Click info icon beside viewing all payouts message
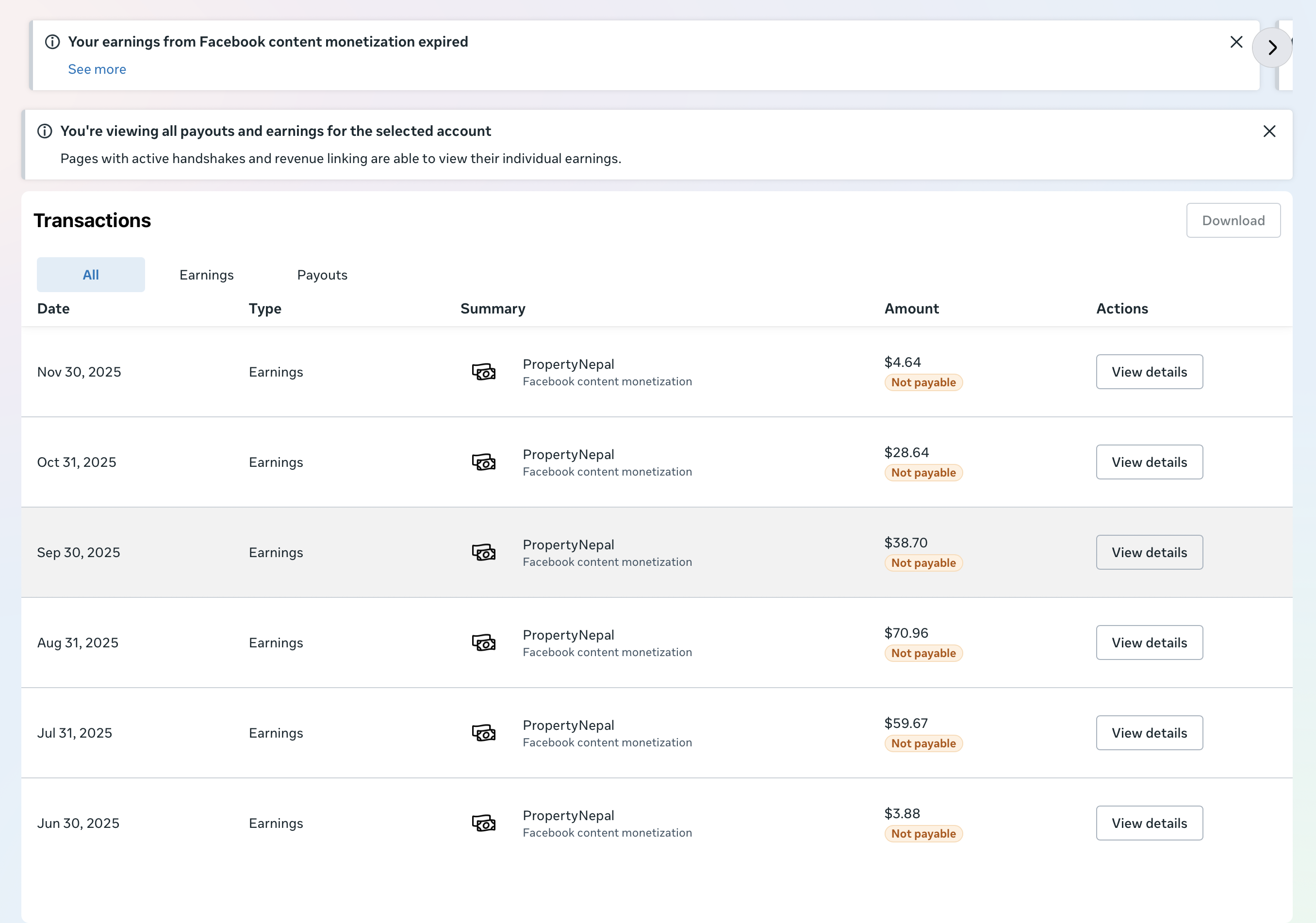Image resolution: width=1316 pixels, height=923 pixels. pyautogui.click(x=45, y=132)
